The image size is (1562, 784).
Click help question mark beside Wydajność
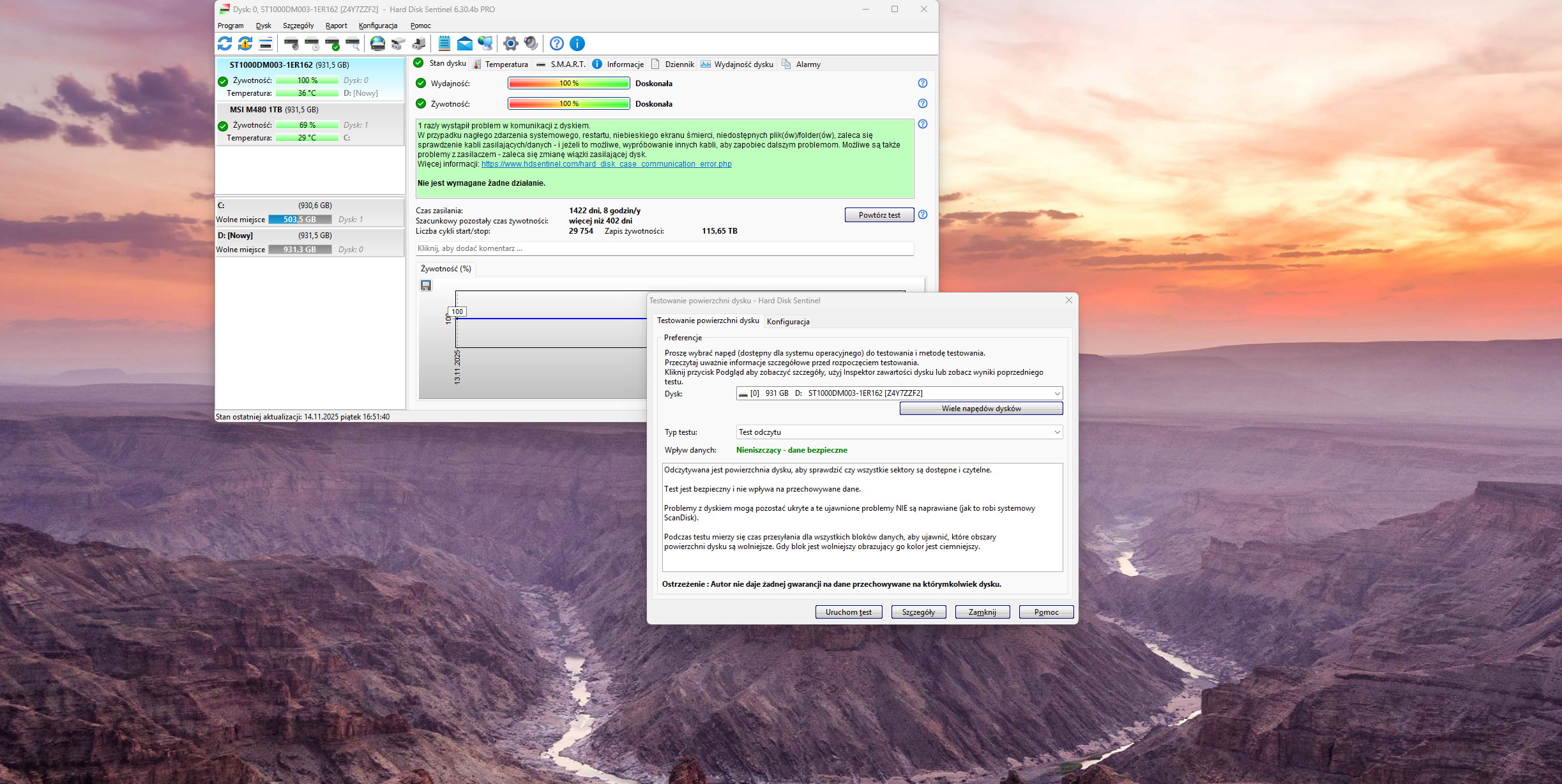click(x=922, y=84)
